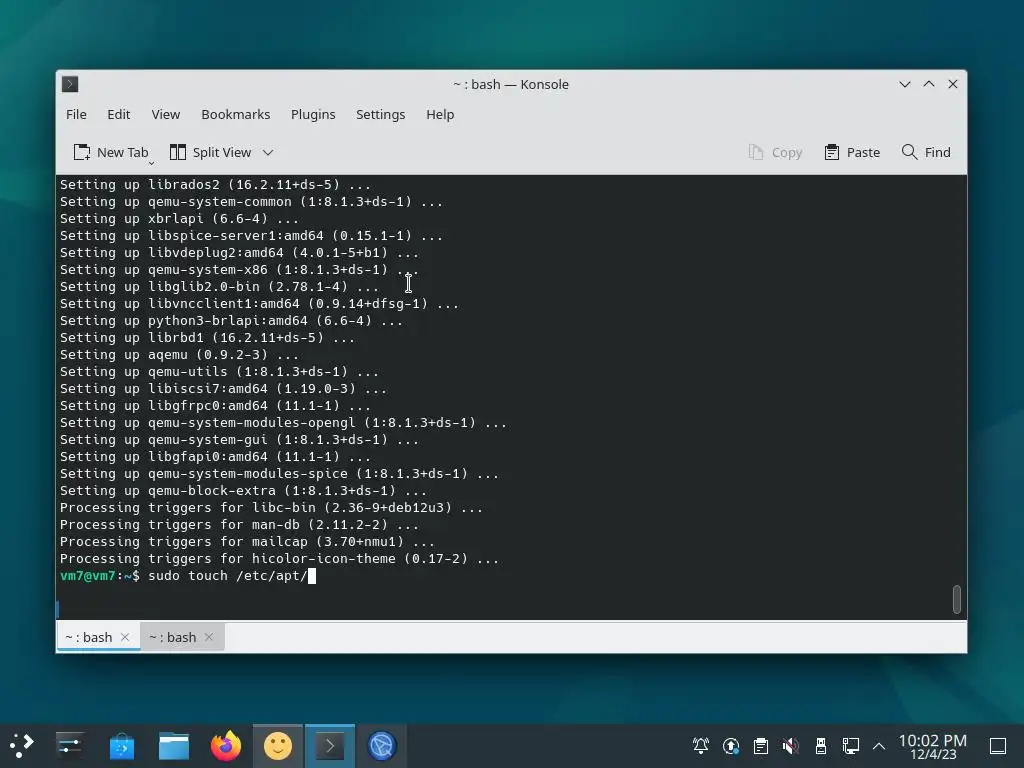Click the terminal prompt input line

point(511,575)
